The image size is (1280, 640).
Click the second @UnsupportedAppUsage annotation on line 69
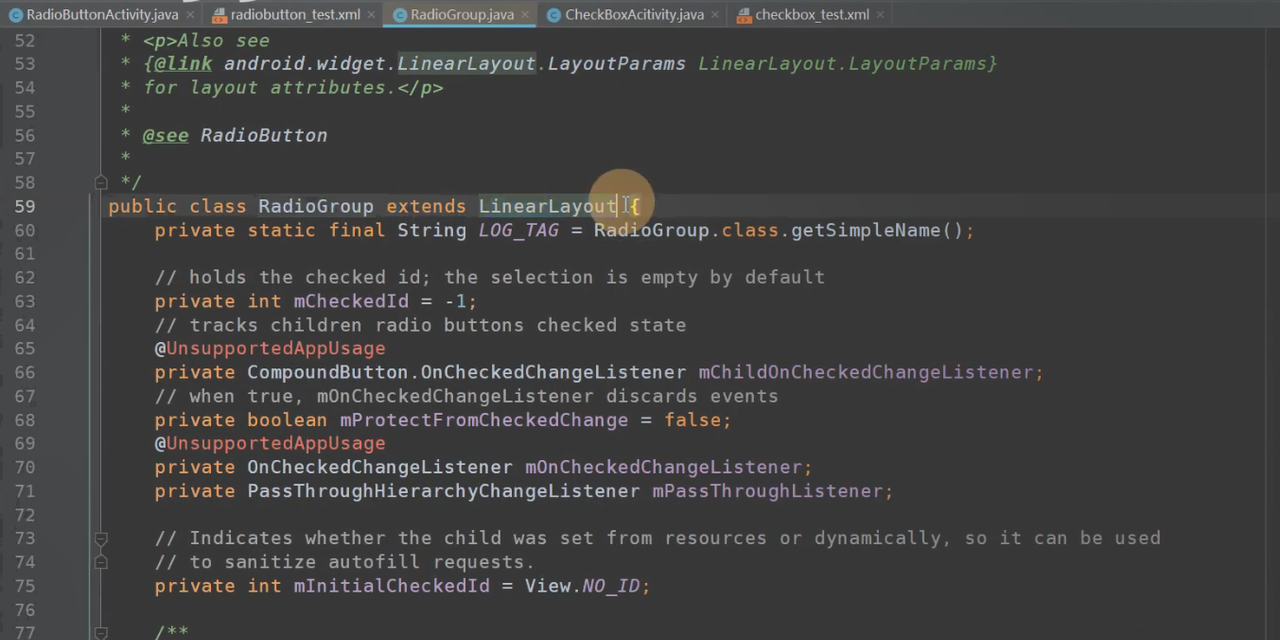[270, 443]
